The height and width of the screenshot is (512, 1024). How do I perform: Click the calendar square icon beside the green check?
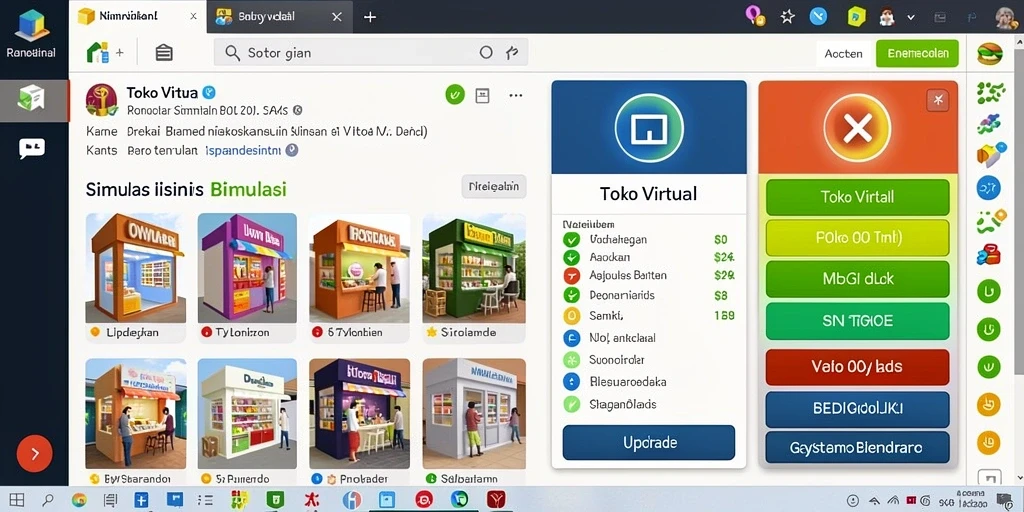483,95
